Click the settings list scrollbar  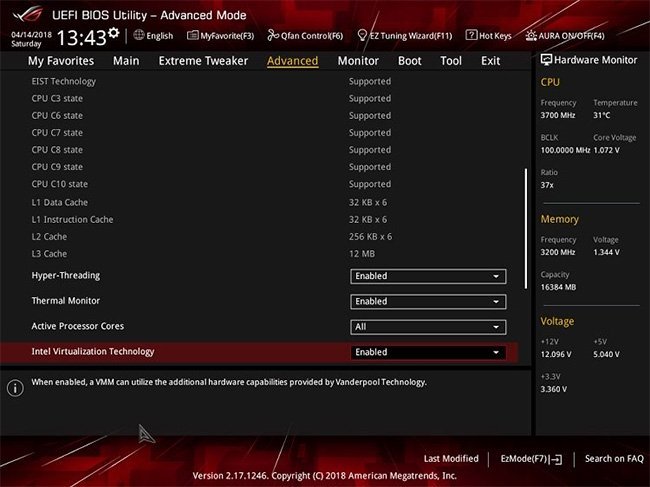point(526,228)
